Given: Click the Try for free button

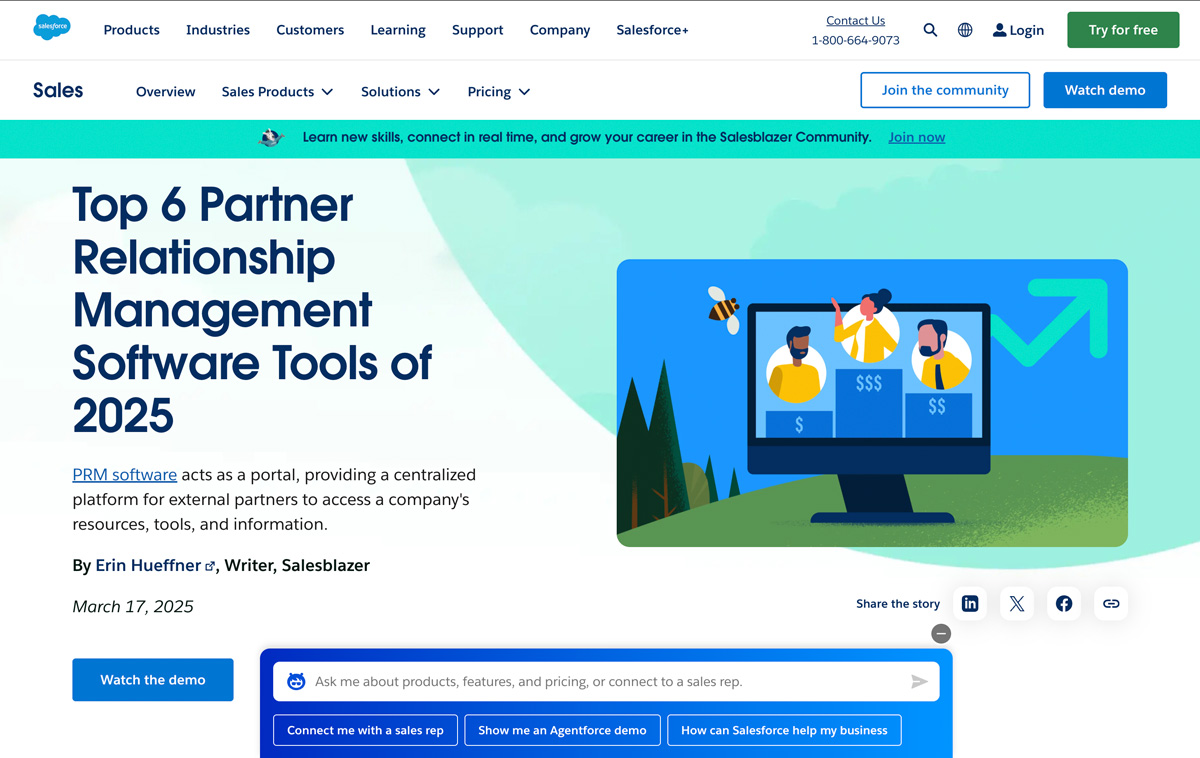Looking at the screenshot, I should pos(1122,30).
